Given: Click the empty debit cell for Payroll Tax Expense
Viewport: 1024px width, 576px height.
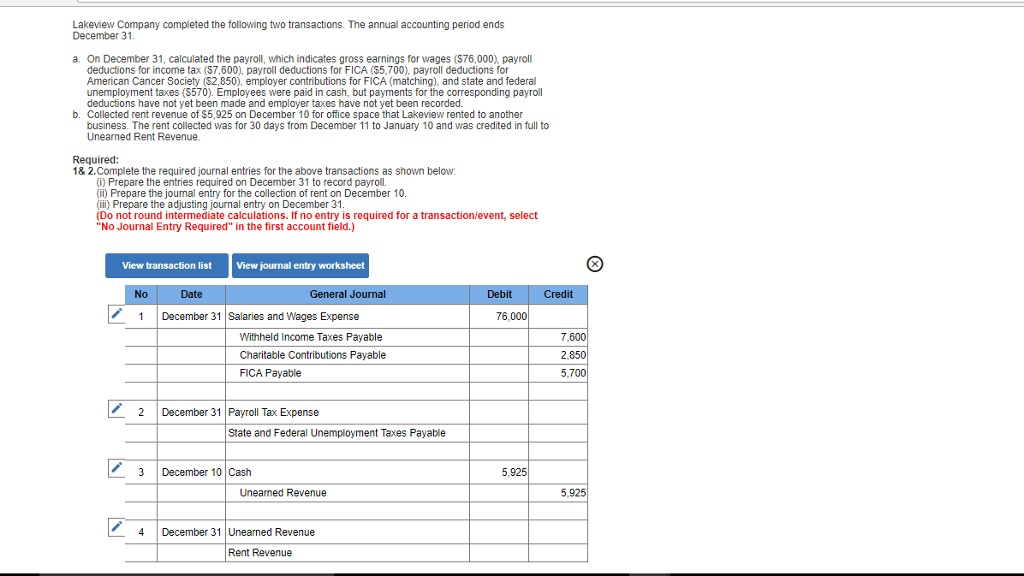Looking at the screenshot, I should (x=499, y=412).
